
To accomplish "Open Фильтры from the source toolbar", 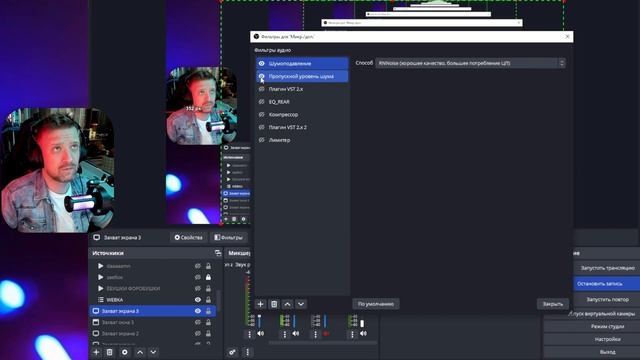I will coord(228,238).
